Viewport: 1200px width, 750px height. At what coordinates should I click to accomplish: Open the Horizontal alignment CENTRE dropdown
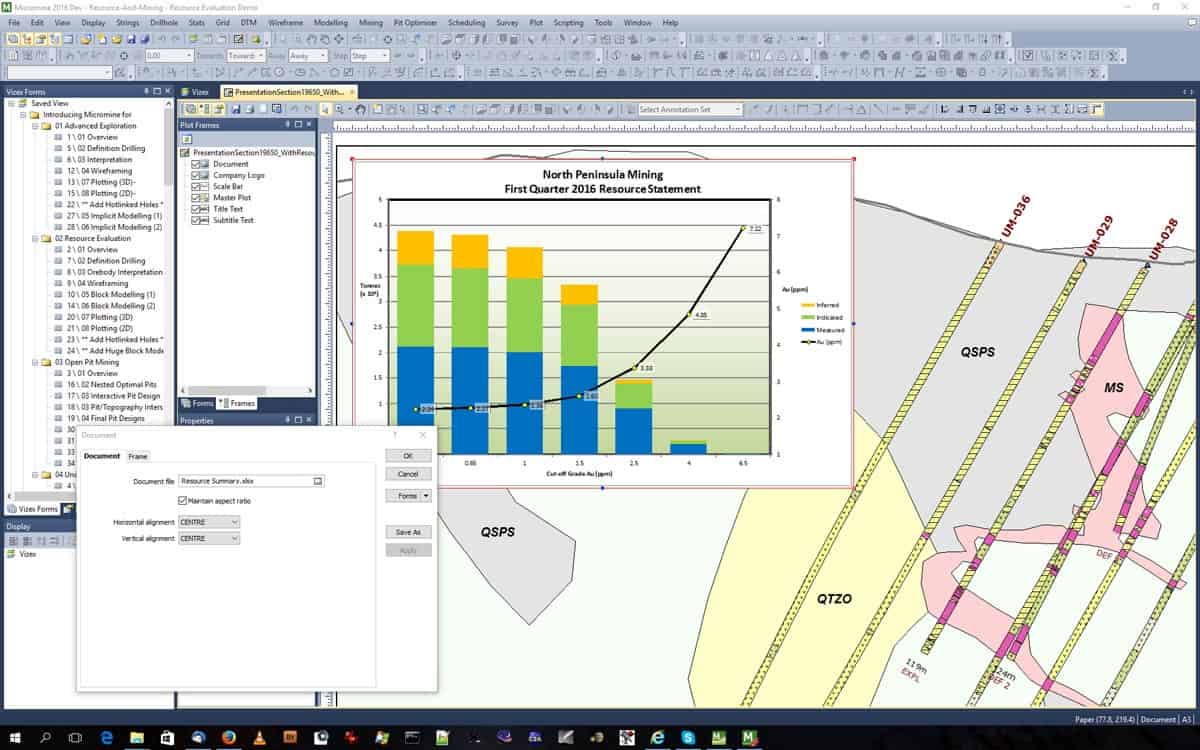pyautogui.click(x=235, y=521)
